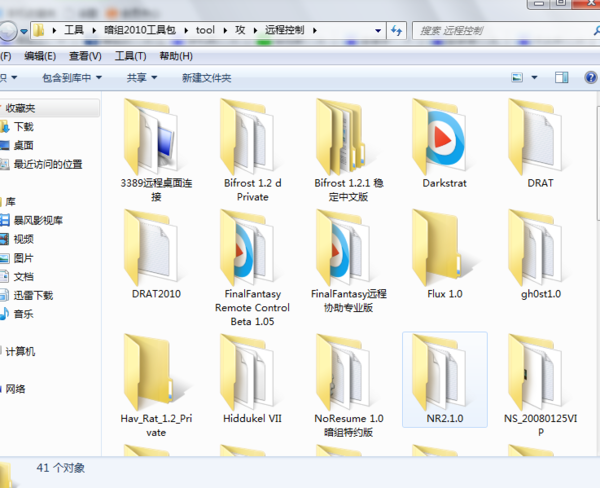Select 库 in the navigation pane
Image resolution: width=600 pixels, height=488 pixels.
point(10,202)
